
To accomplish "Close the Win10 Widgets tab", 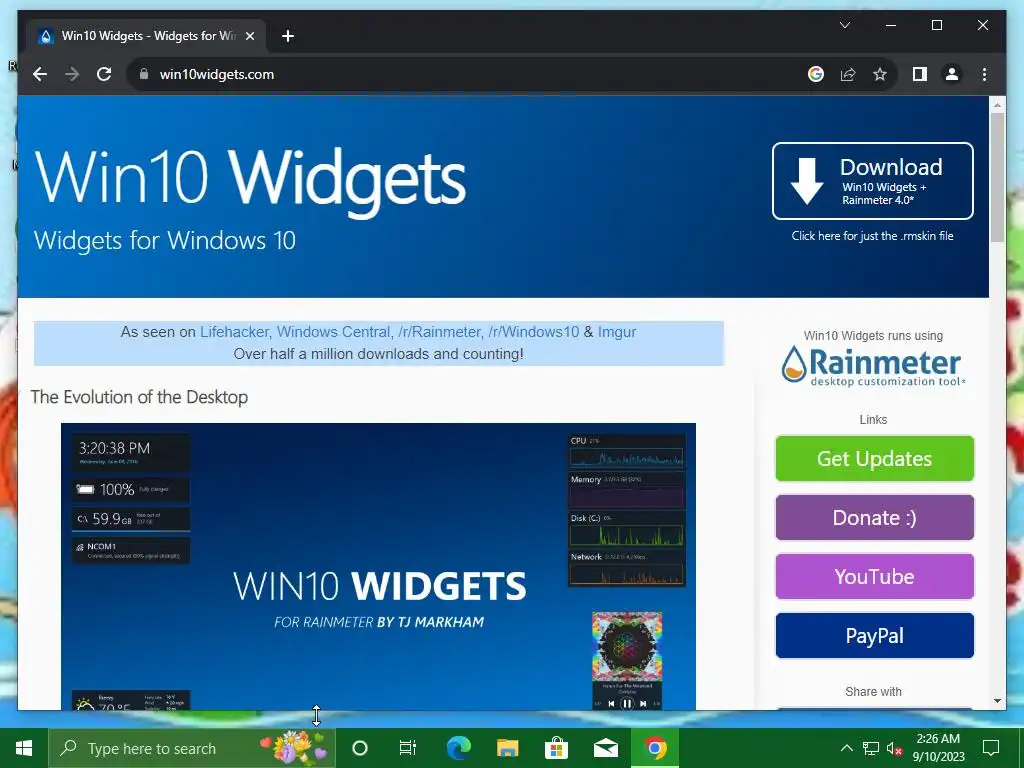I will pos(249,36).
